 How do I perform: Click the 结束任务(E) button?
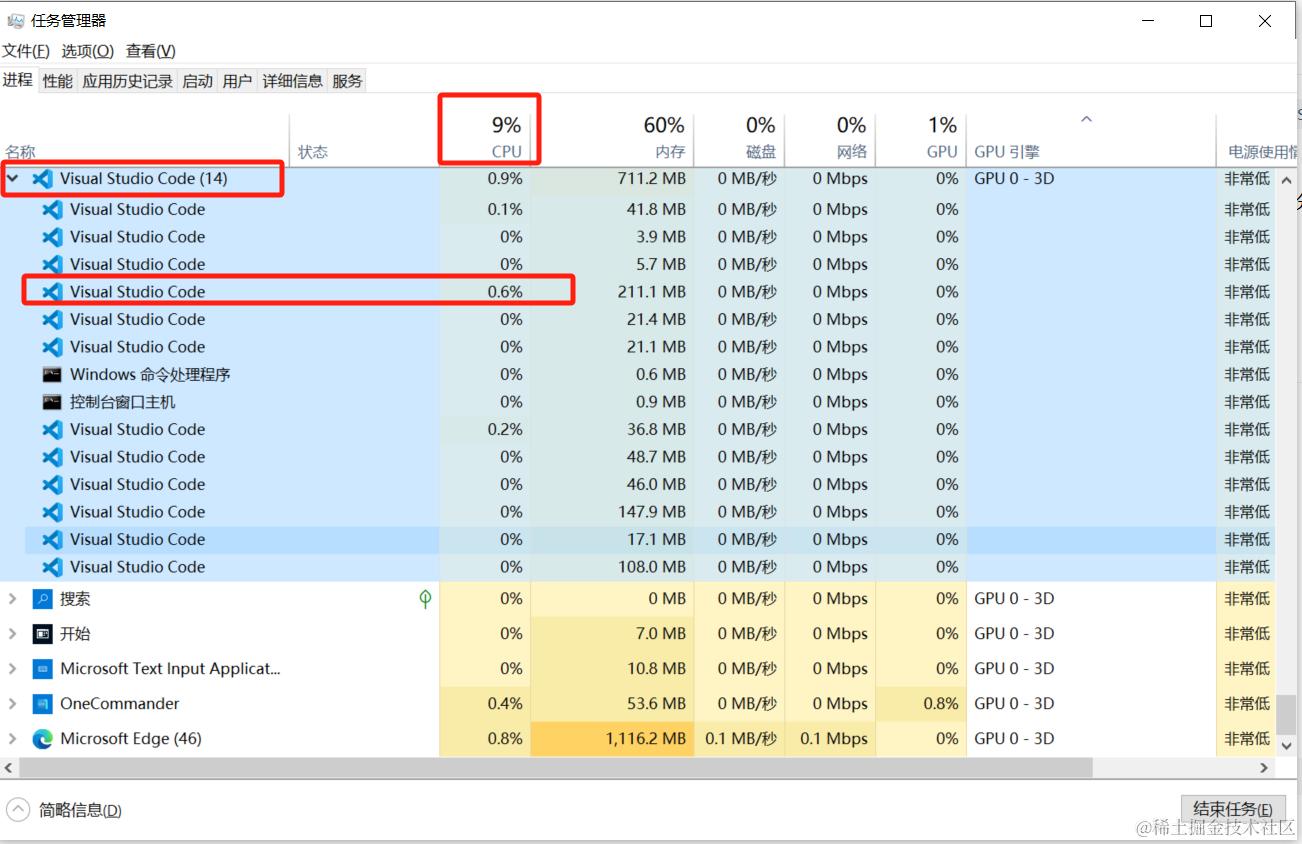click(x=1233, y=810)
